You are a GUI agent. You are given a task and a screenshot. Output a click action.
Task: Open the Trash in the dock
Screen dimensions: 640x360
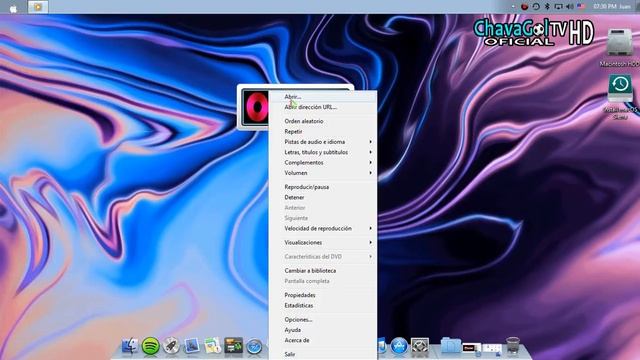click(x=513, y=346)
